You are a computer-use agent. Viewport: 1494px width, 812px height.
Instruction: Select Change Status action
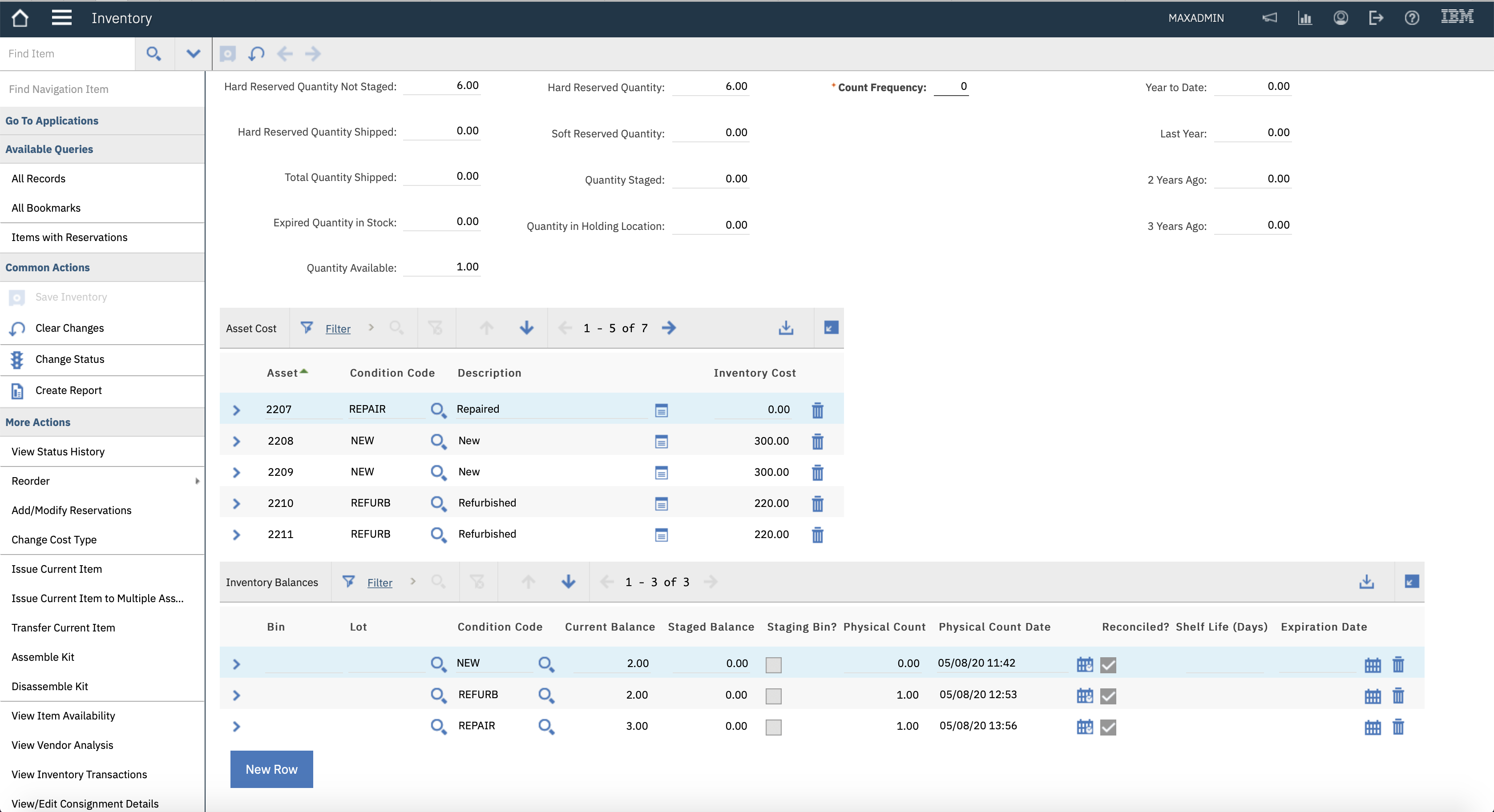[x=69, y=359]
